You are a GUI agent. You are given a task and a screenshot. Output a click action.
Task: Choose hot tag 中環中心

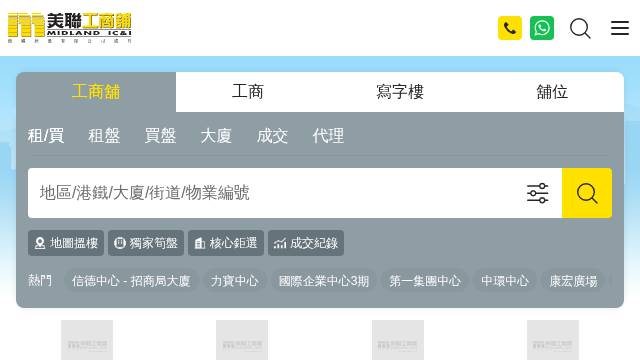[505, 281]
